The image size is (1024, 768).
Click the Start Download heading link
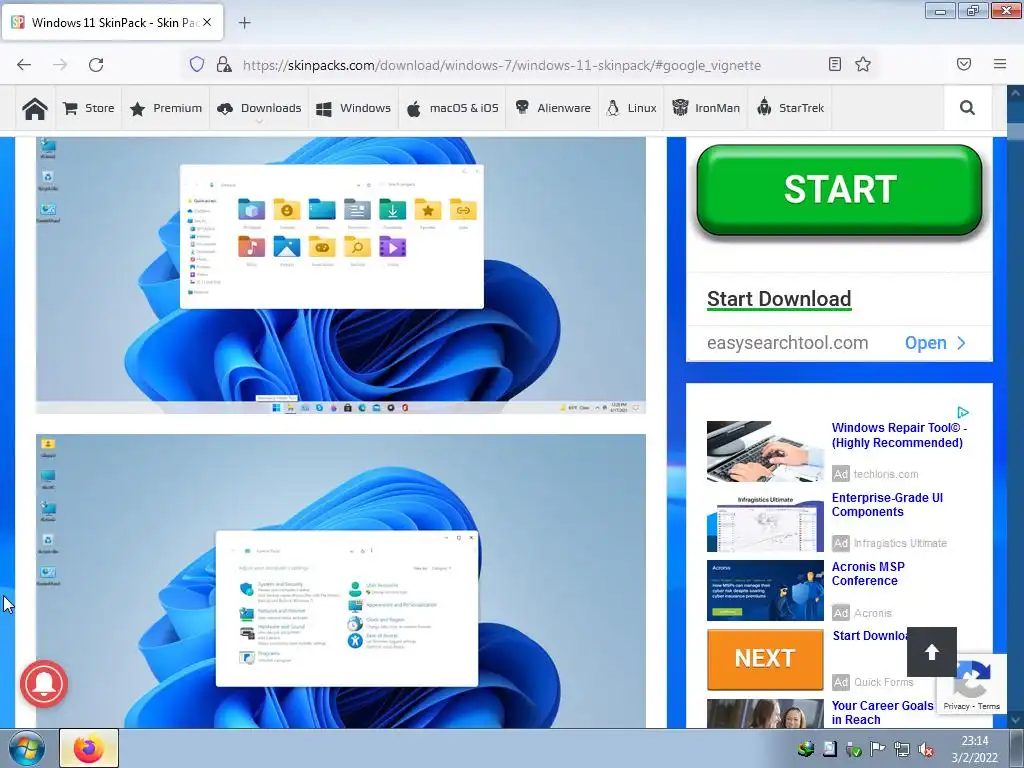(x=779, y=299)
